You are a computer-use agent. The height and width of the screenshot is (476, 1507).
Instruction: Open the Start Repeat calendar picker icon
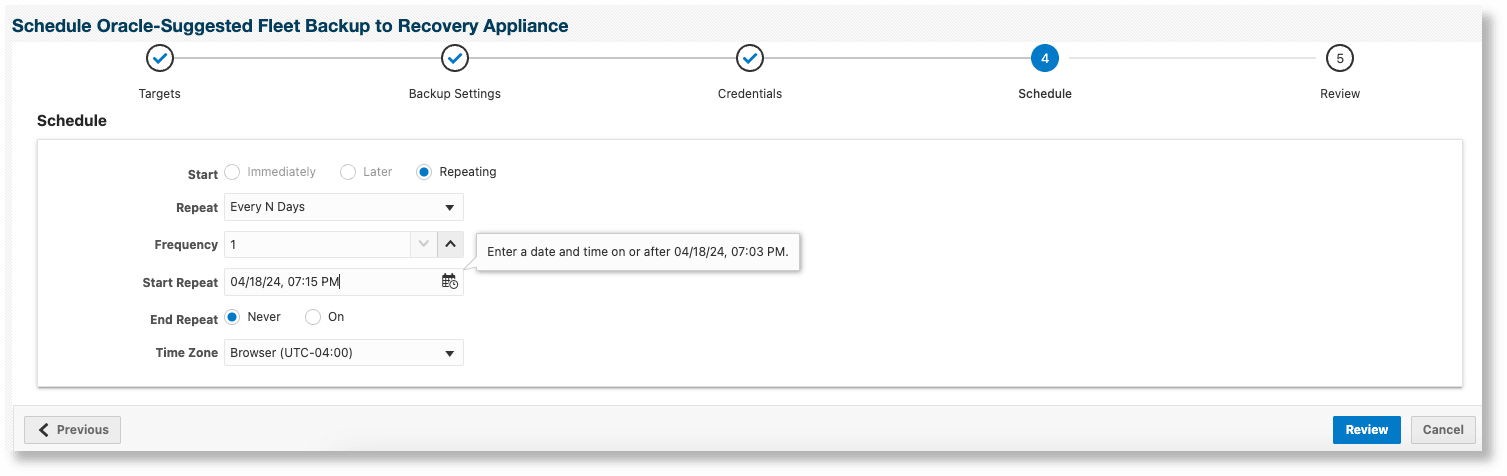pos(450,282)
